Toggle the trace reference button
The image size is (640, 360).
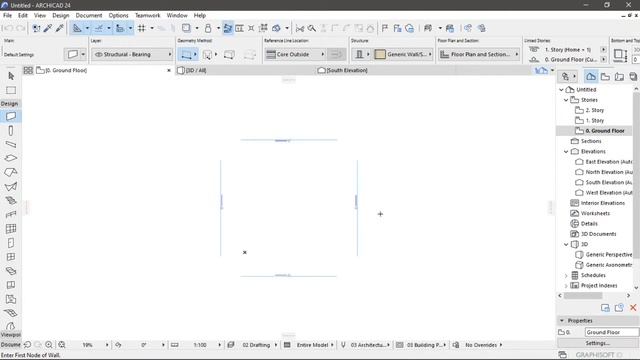pos(186,28)
